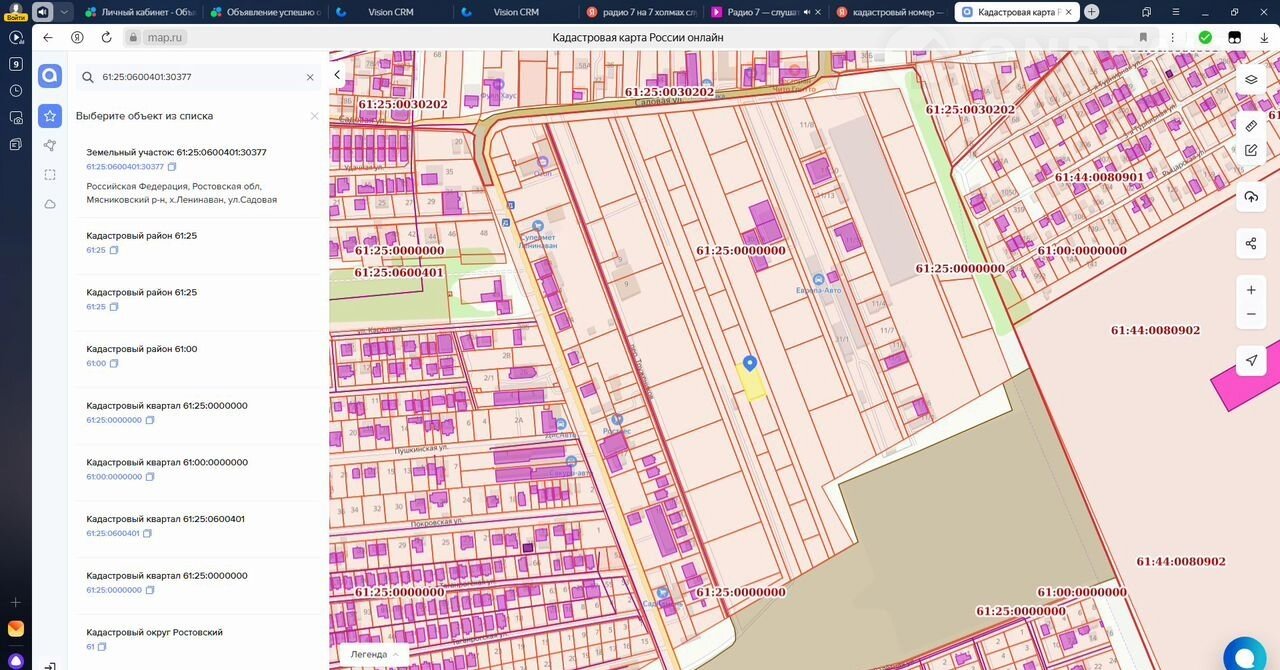This screenshot has width=1280, height=670.
Task: Collapse the left search results panel
Action: (337, 75)
